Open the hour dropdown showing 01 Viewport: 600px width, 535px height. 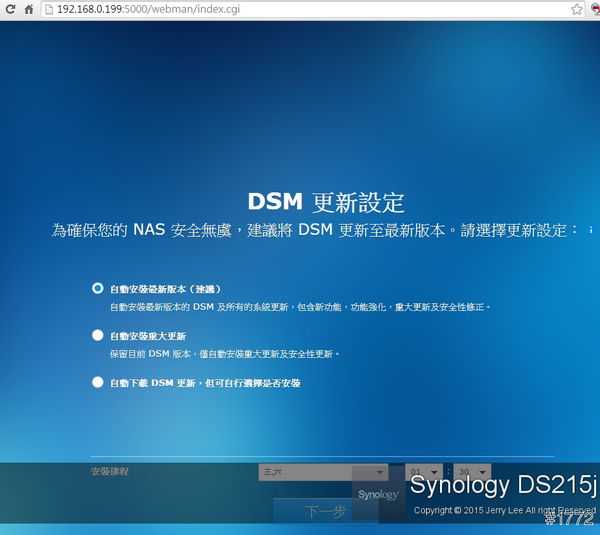coord(424,472)
